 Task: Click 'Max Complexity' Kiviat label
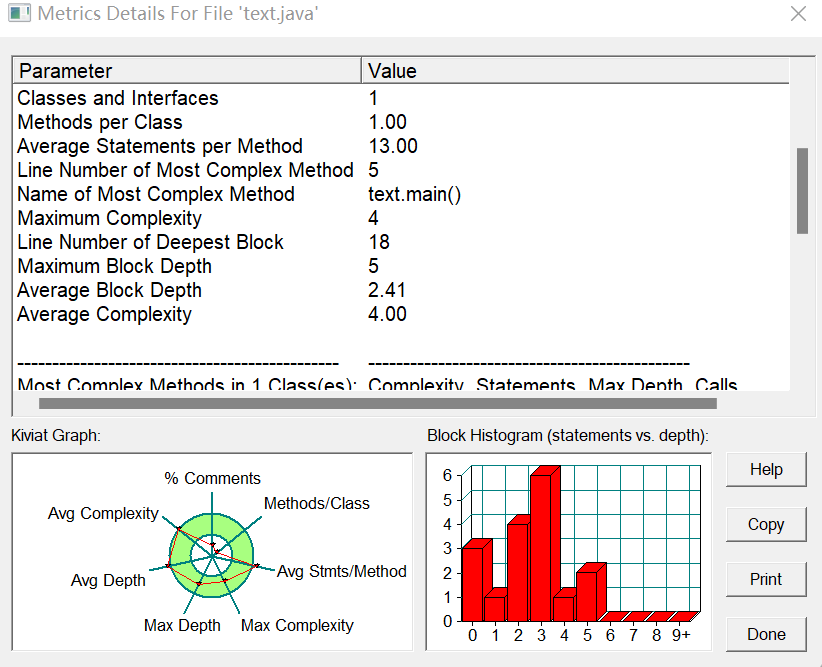(297, 626)
